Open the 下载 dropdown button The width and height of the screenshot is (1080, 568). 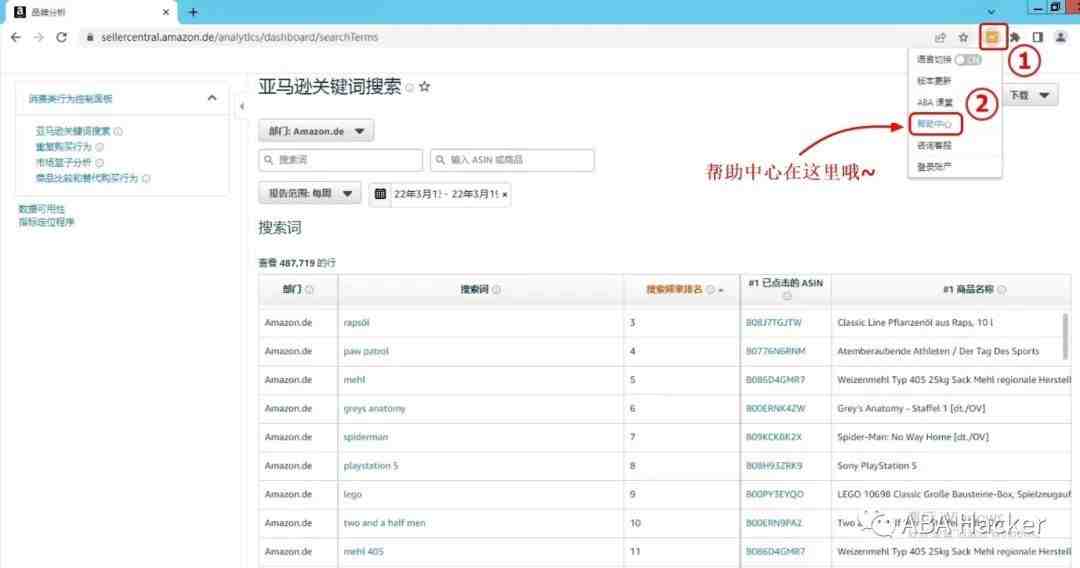tap(1030, 95)
